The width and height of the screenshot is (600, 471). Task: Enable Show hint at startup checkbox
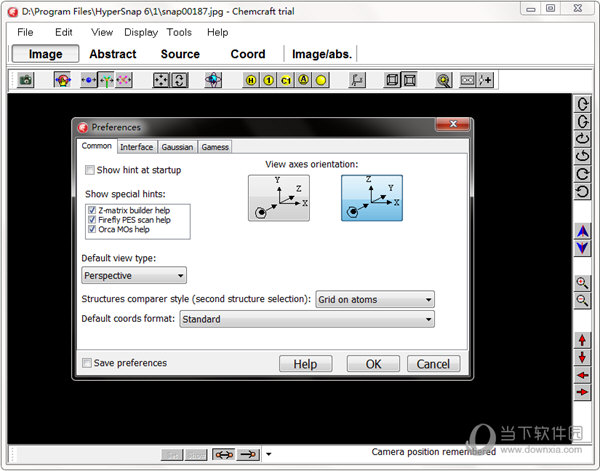tap(90, 170)
